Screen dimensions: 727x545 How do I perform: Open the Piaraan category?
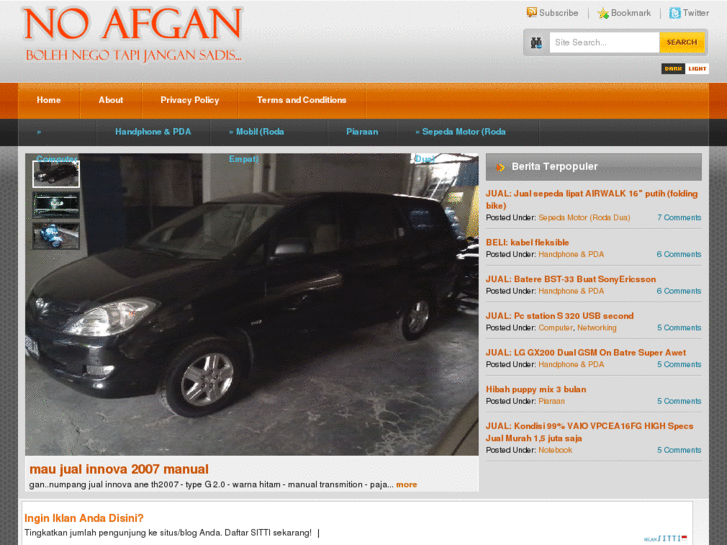(x=362, y=132)
